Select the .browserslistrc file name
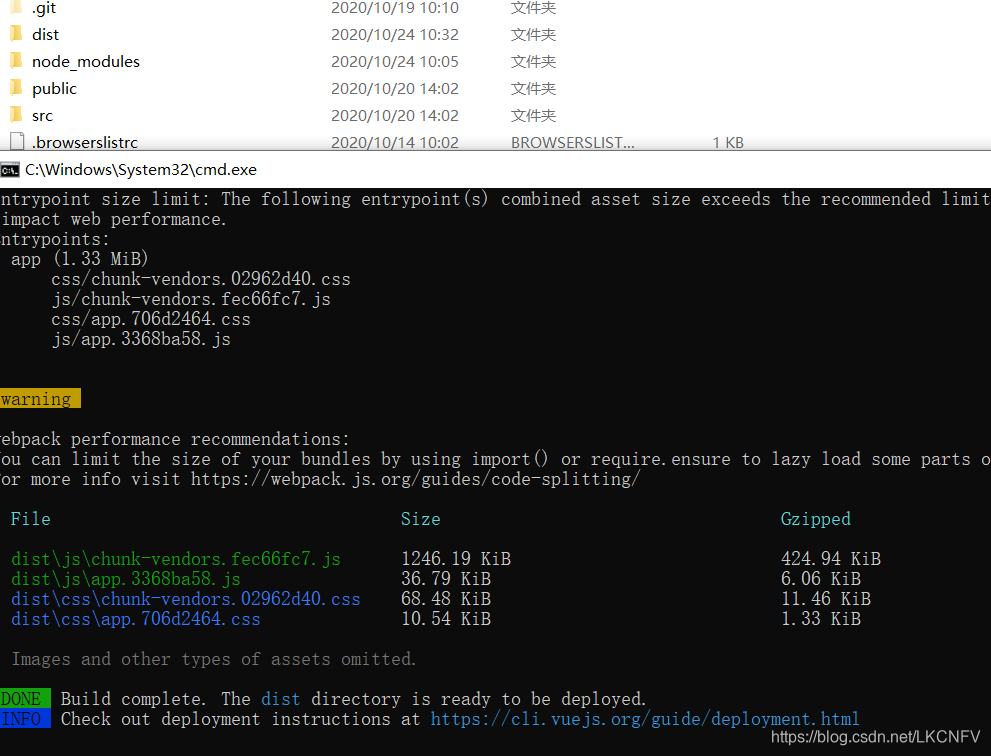The image size is (991, 756). [x=85, y=142]
